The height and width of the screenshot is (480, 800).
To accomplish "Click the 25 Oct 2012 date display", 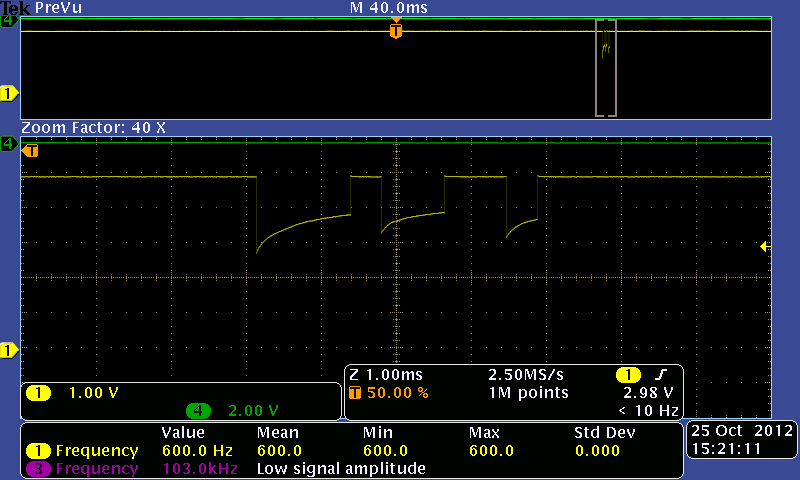I will [x=742, y=431].
